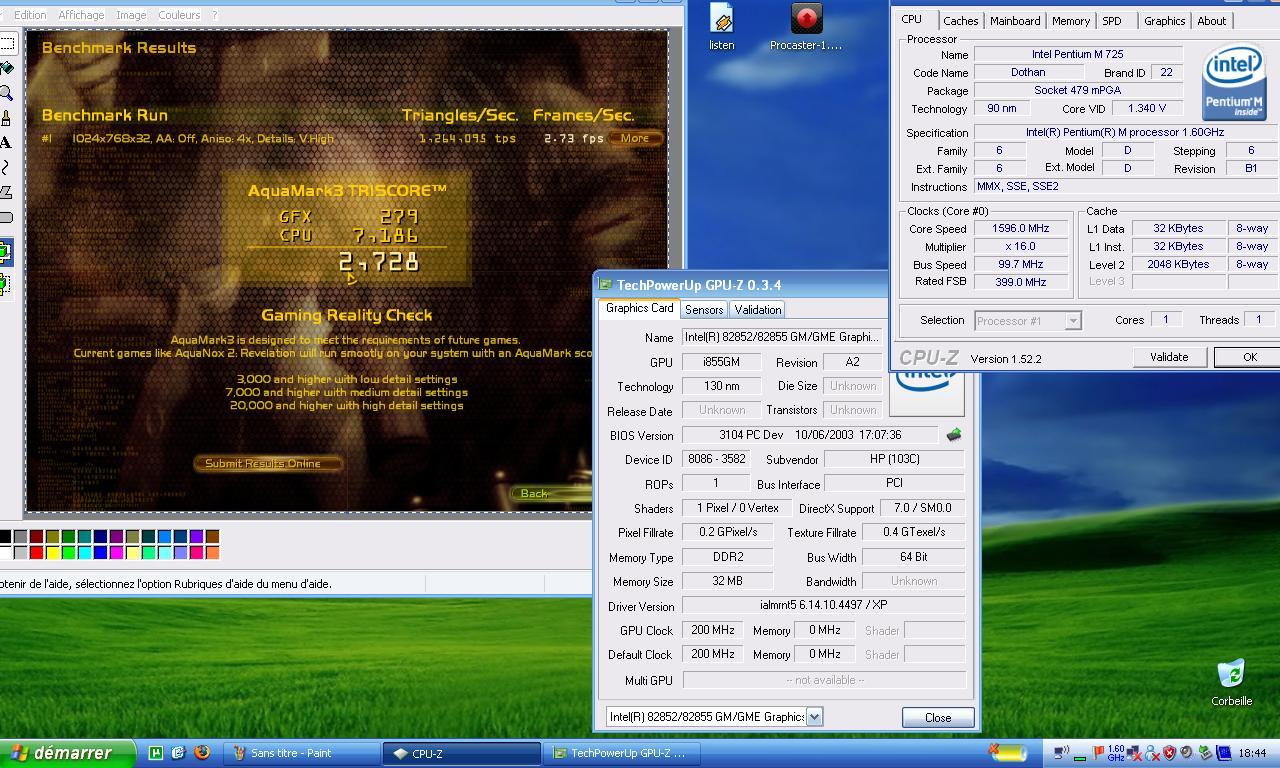
Task: Click the 1.60 GHz CPU speed tray icon
Action: coord(1116,753)
